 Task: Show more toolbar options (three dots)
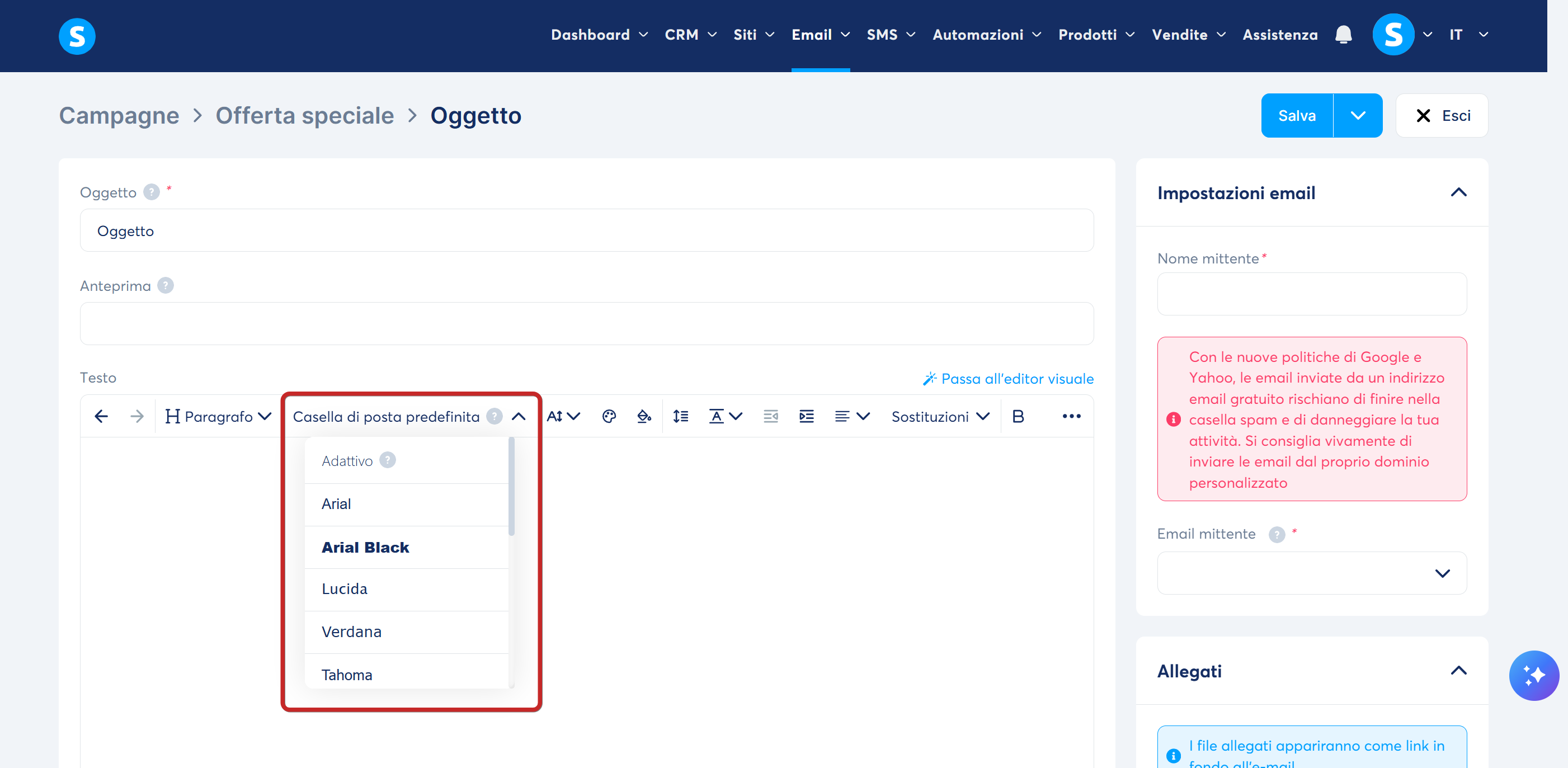1071,416
